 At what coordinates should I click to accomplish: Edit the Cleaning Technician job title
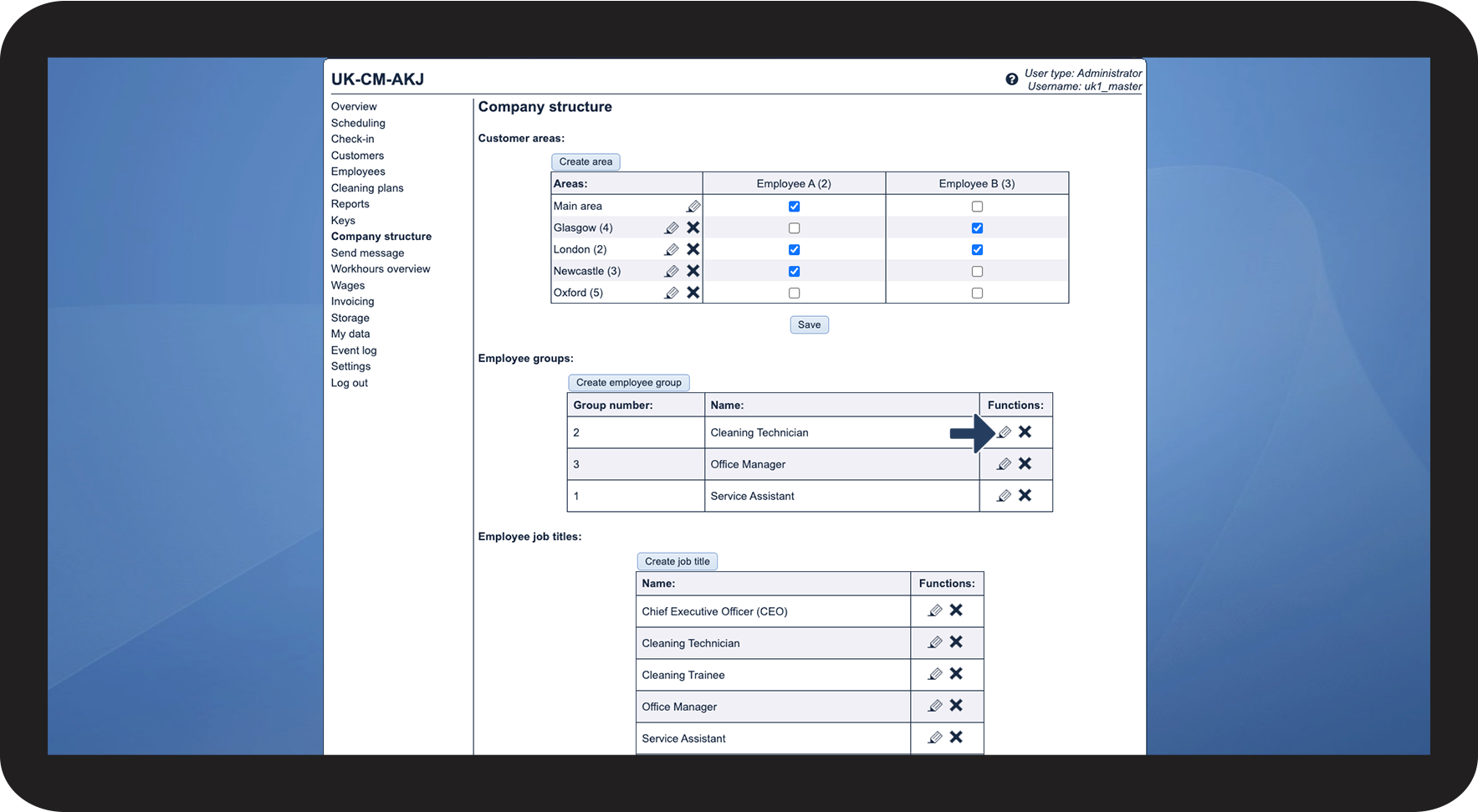[x=935, y=642]
